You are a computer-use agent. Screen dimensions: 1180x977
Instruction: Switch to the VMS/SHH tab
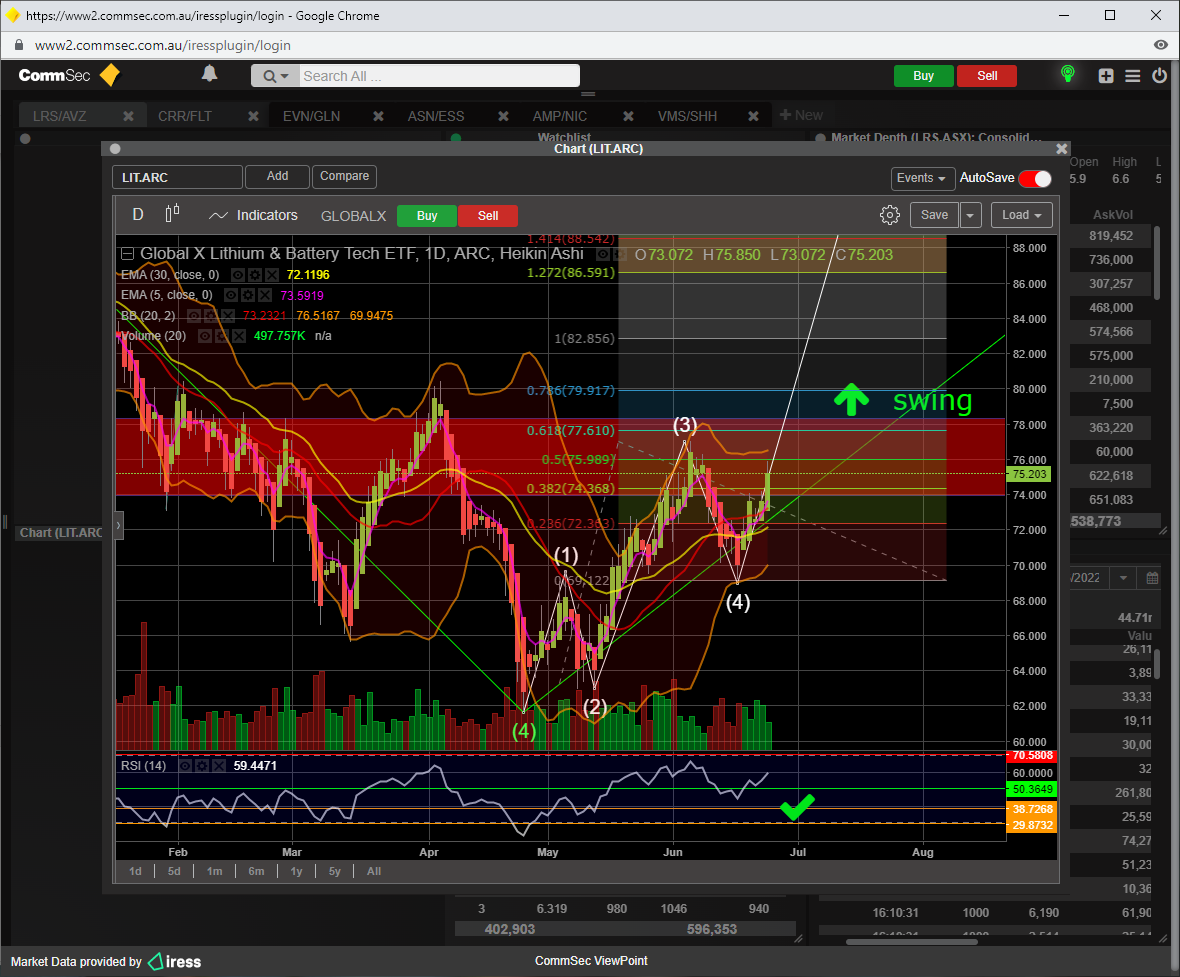point(687,116)
